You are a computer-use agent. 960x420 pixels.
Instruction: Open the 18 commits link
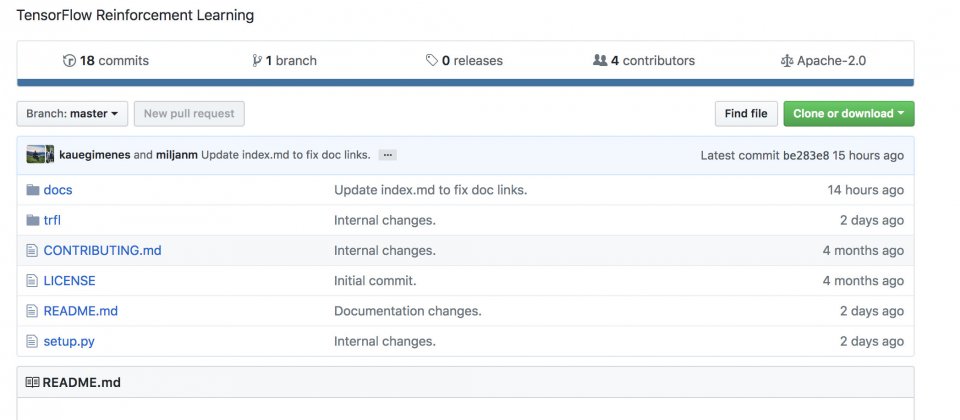106,61
